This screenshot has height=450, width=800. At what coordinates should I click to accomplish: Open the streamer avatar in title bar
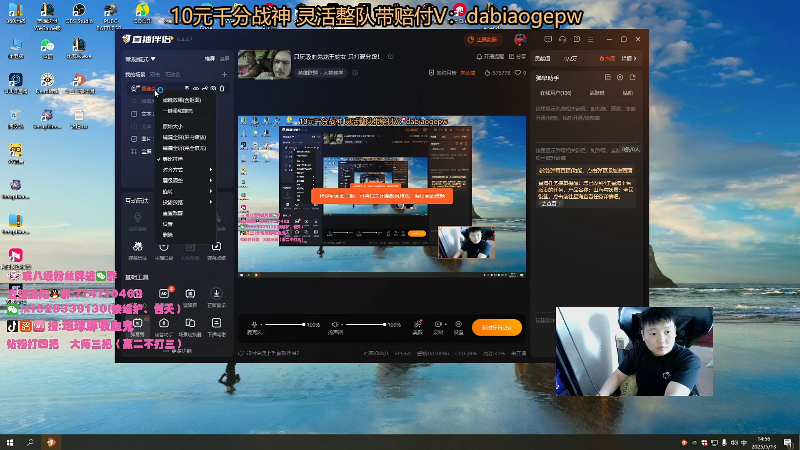tap(520, 39)
